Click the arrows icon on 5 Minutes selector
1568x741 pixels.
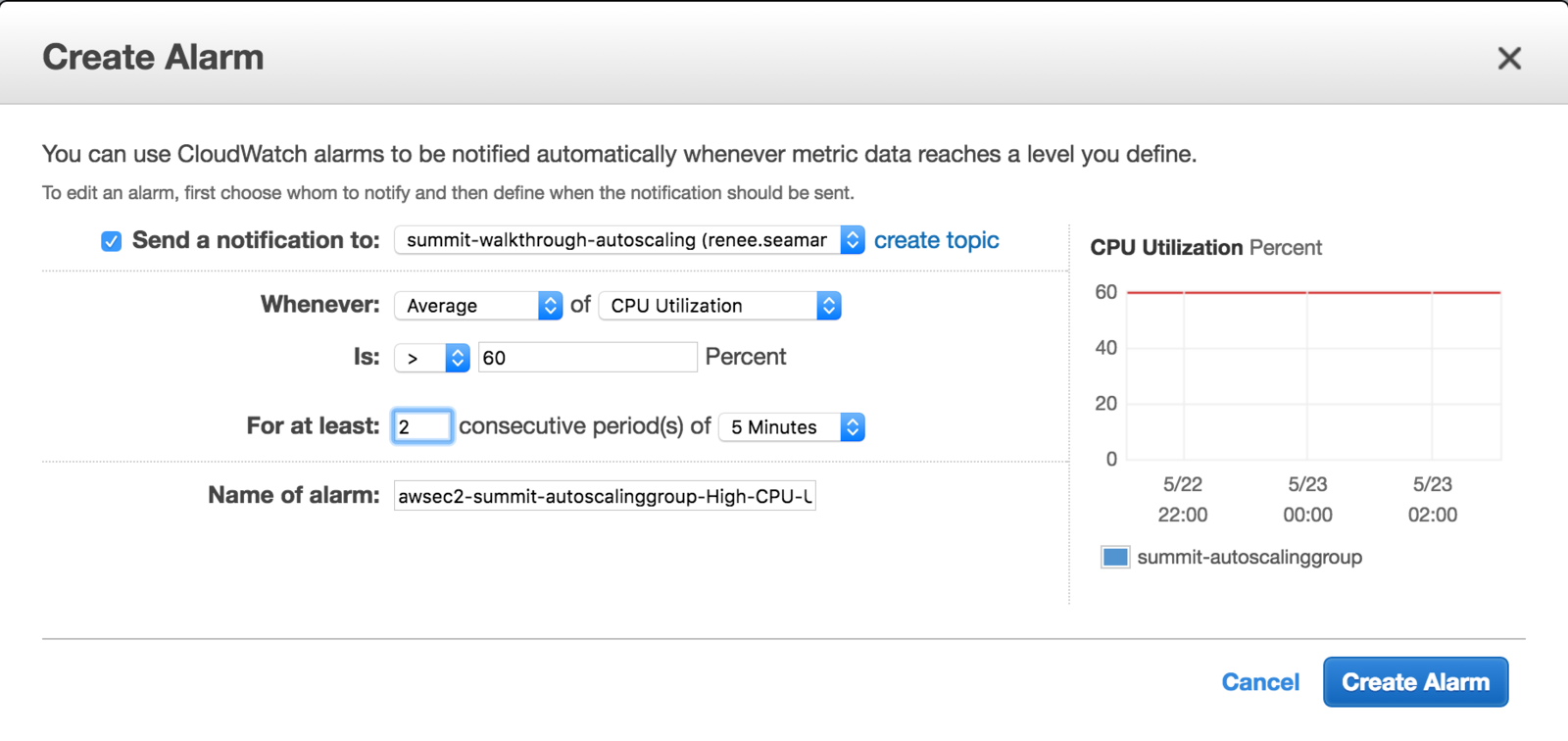point(853,427)
